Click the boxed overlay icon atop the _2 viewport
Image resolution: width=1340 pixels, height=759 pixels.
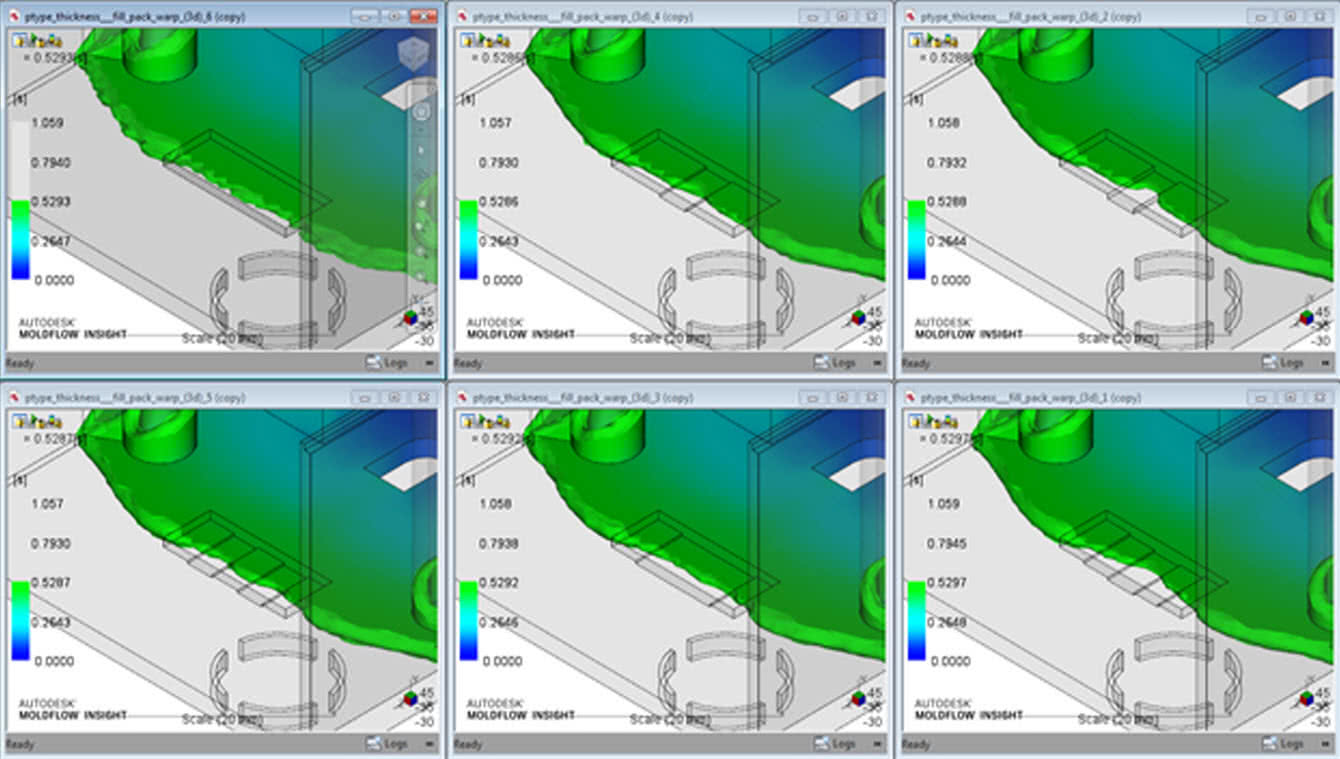914,39
